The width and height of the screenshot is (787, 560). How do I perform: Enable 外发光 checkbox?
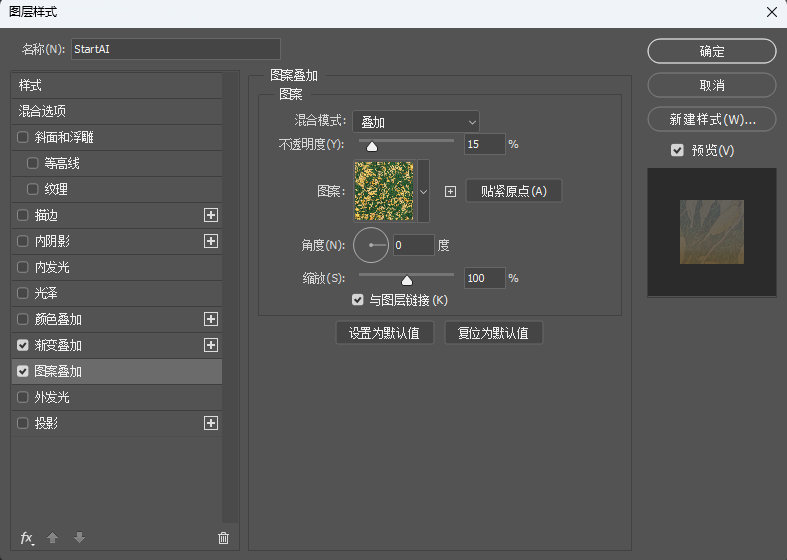23,397
